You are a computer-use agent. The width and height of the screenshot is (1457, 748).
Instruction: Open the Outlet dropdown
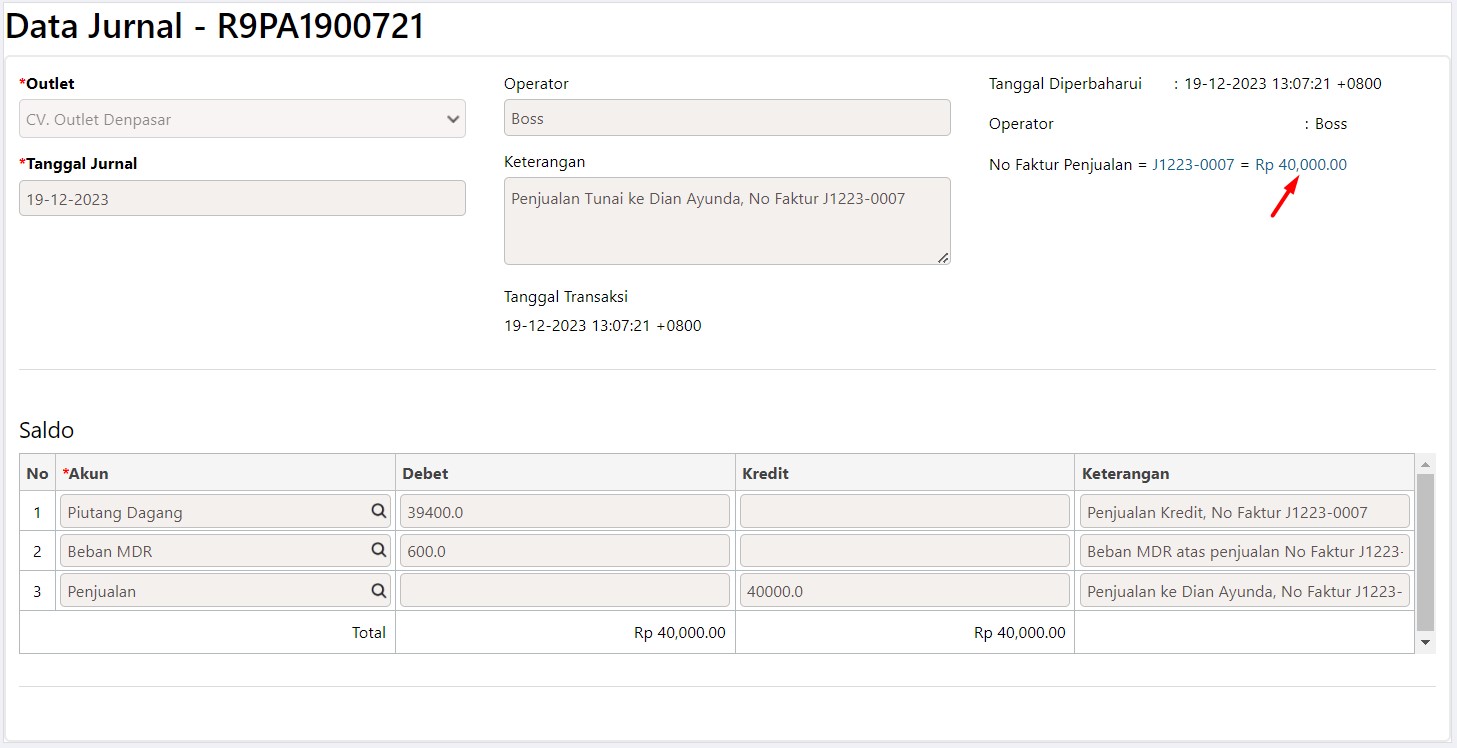pos(242,119)
